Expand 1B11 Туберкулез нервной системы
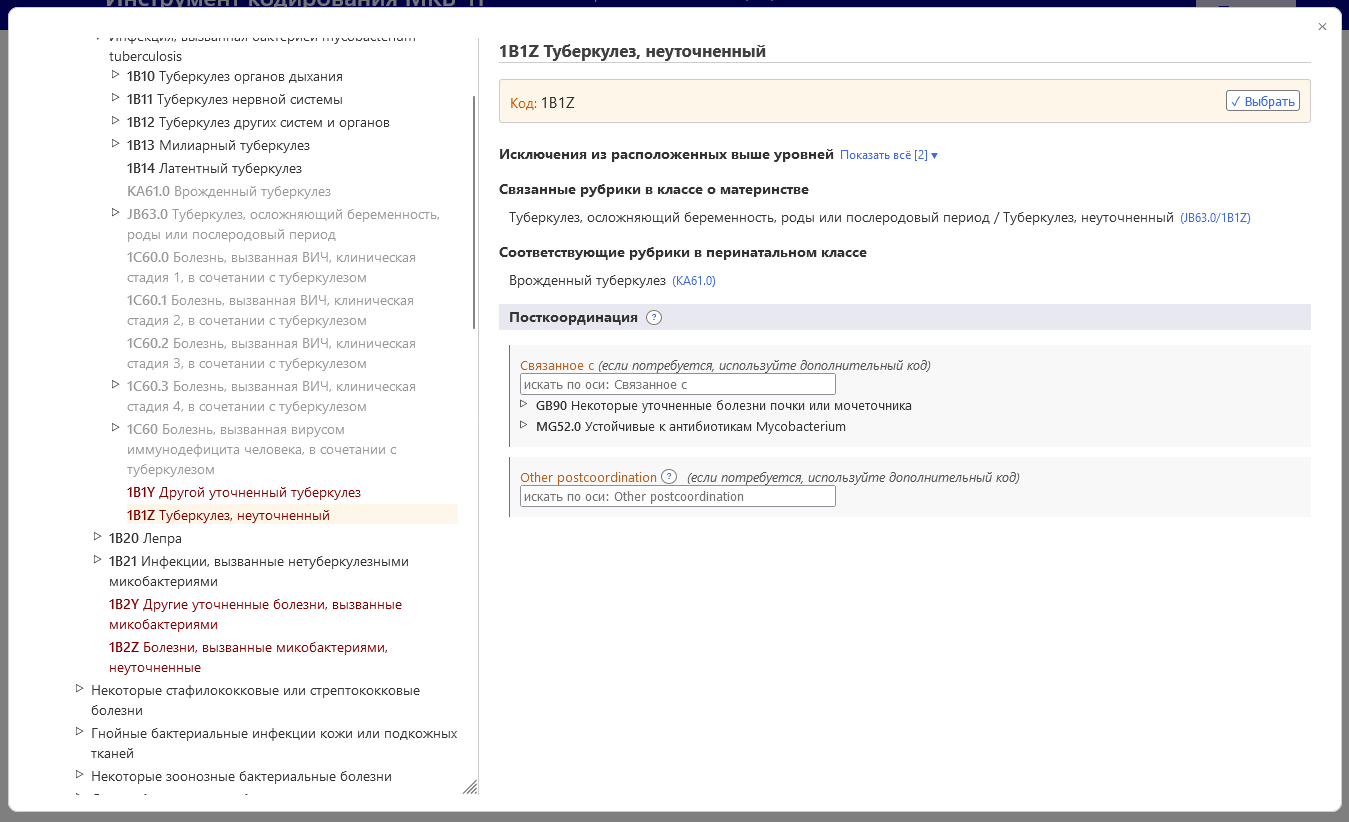The width and height of the screenshot is (1349, 822). 115,98
